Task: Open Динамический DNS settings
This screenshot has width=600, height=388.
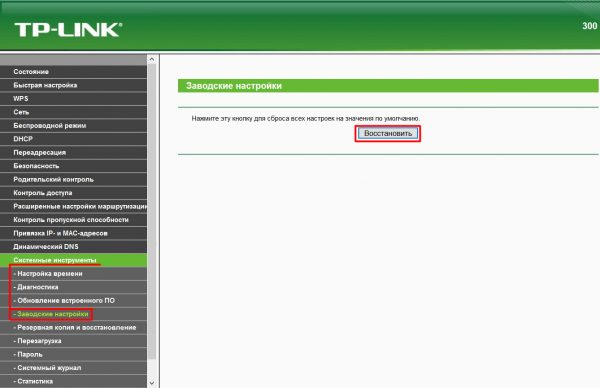Action: (x=73, y=246)
